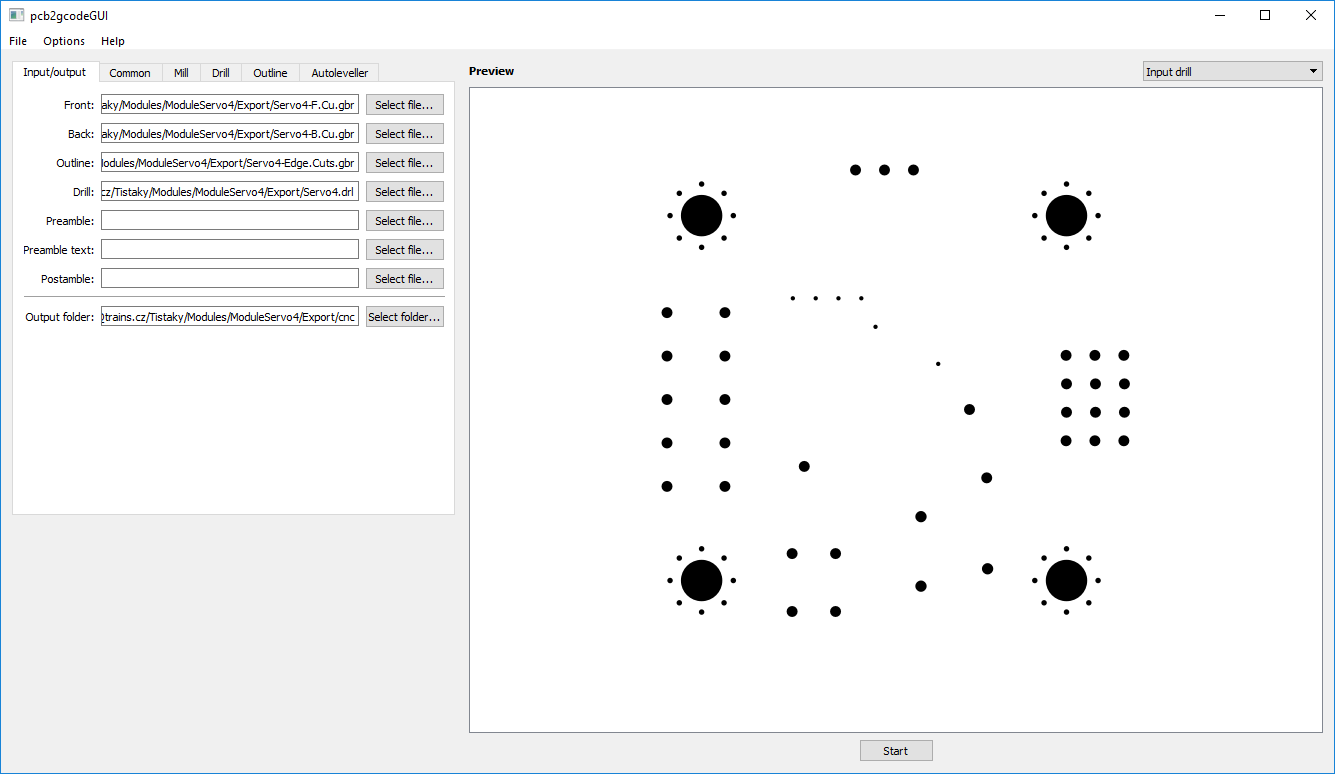Switch to the Drill settings tab

220,72
